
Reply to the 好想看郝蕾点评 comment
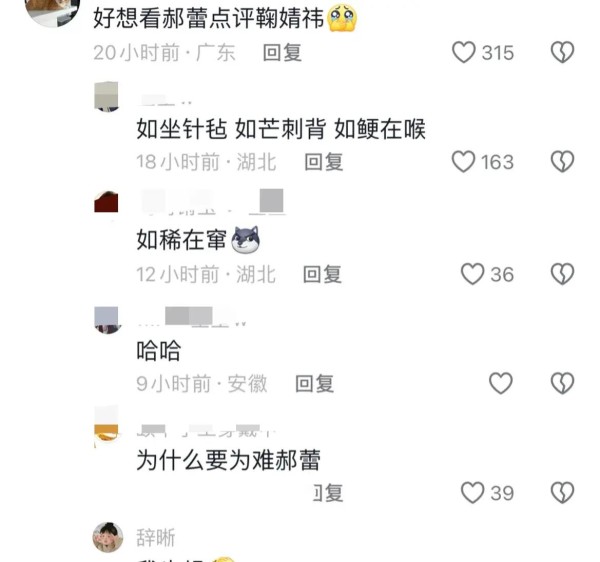(282, 53)
